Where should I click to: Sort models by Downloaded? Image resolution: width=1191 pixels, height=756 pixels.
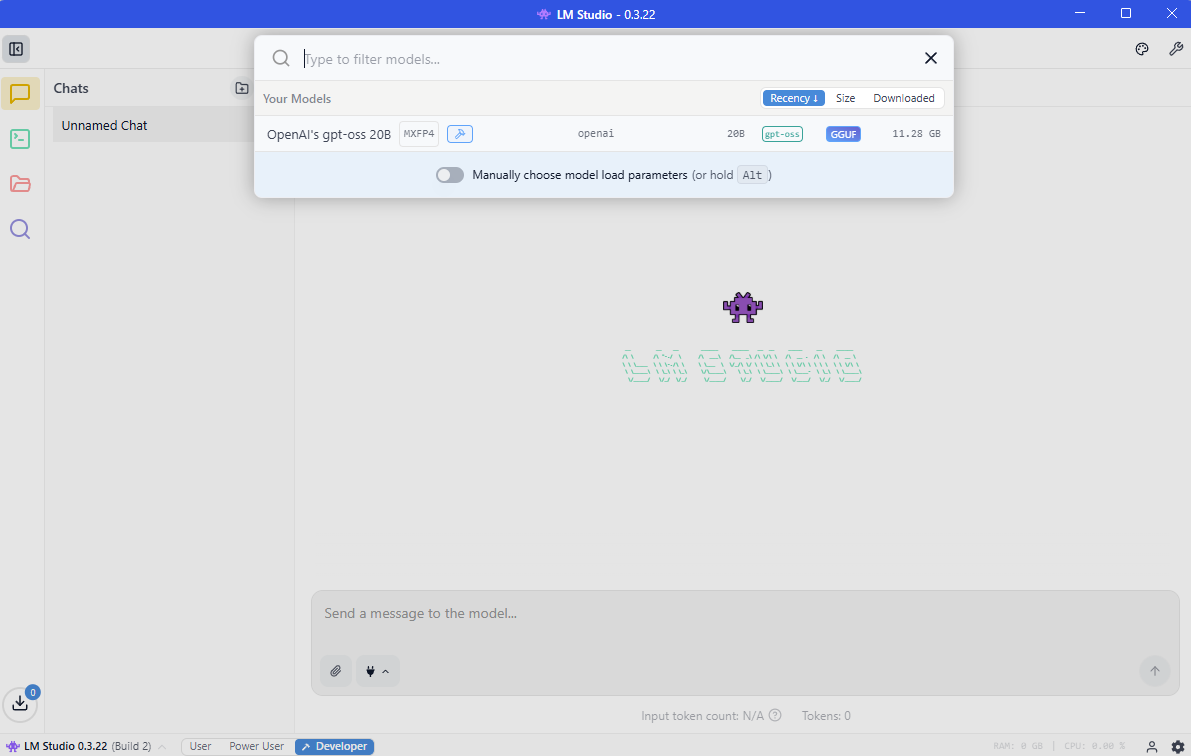[901, 98]
